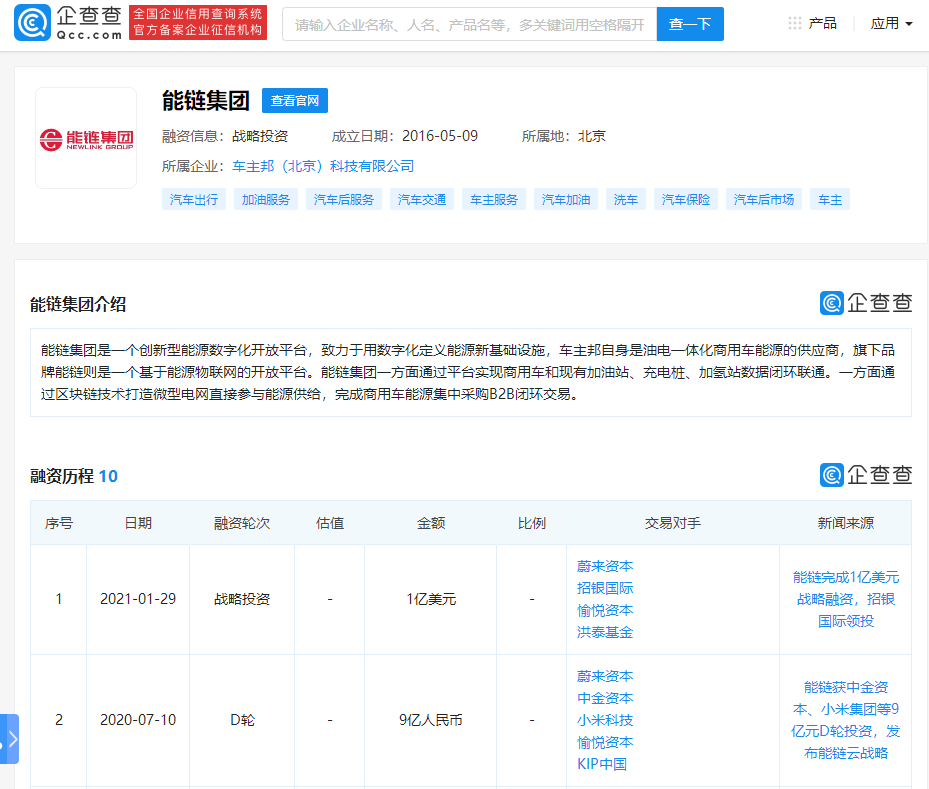Image resolution: width=929 pixels, height=789 pixels.
Task: Click the product grid icon
Action: 794,23
